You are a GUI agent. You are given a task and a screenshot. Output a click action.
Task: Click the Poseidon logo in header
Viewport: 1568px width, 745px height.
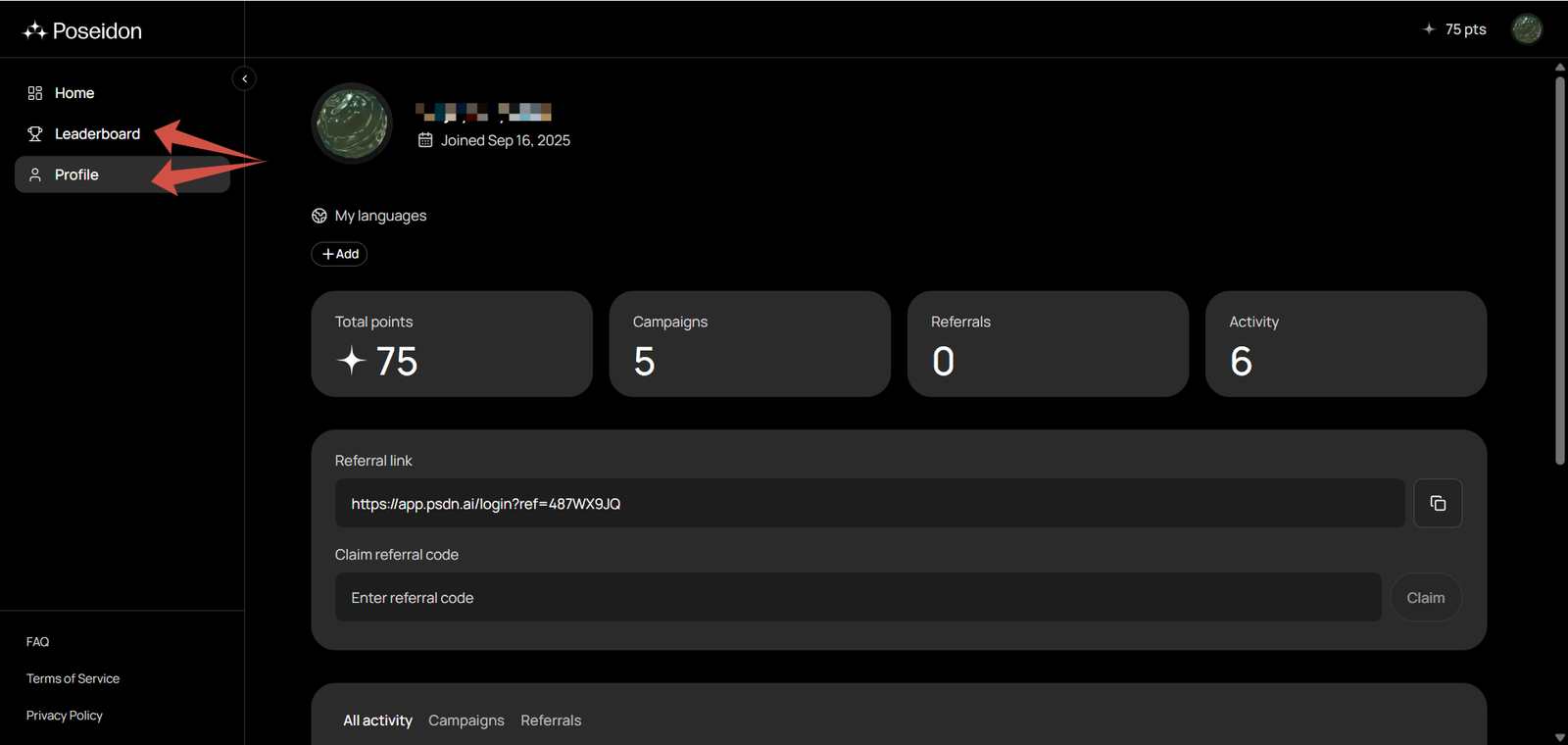(83, 30)
